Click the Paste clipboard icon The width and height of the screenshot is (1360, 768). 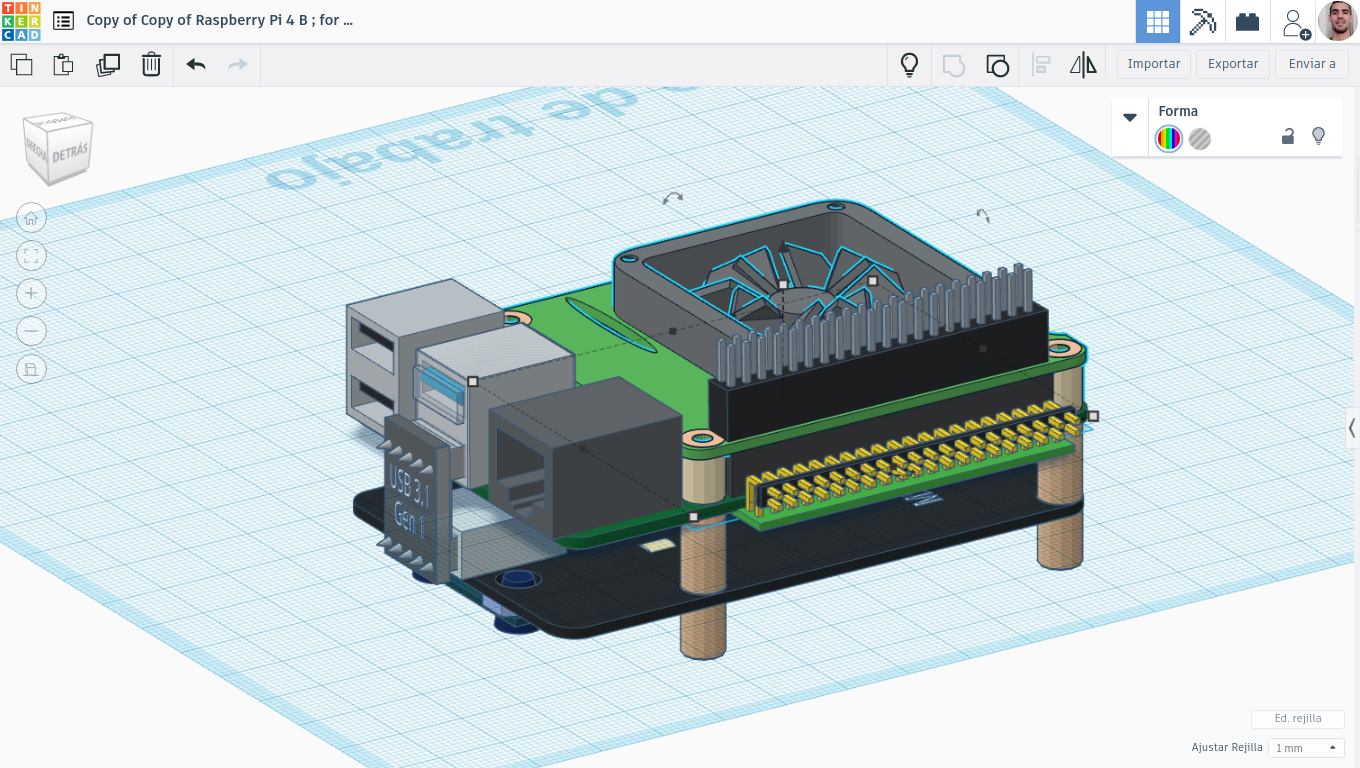click(x=64, y=65)
